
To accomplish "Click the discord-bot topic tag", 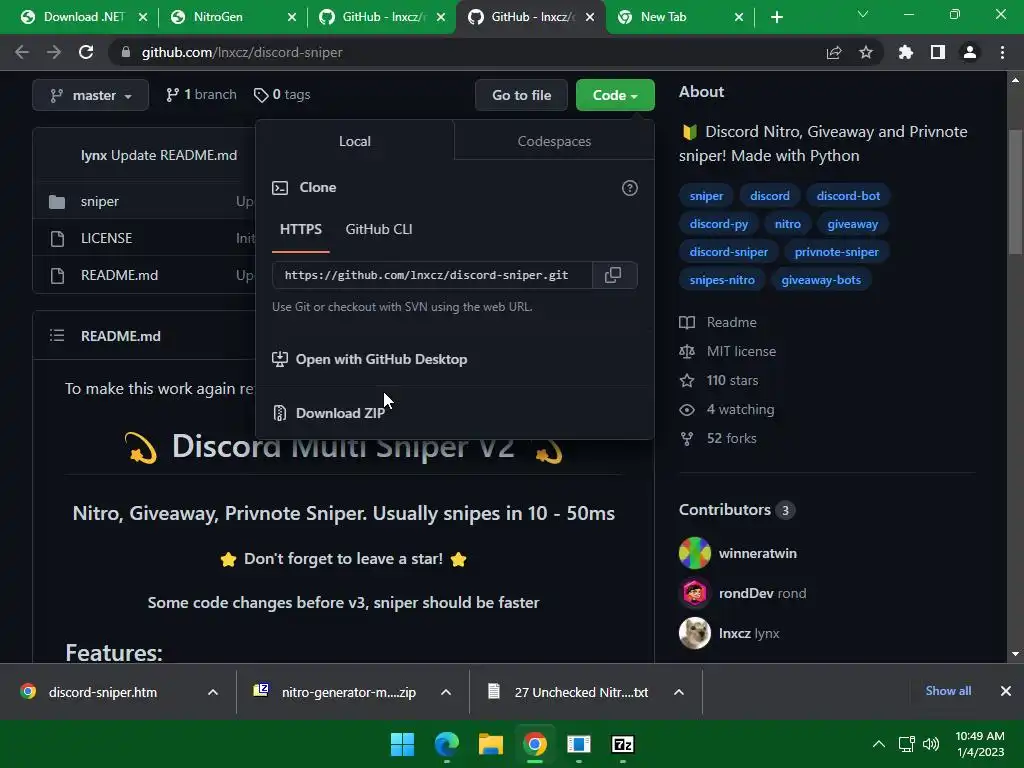I will pos(848,196).
